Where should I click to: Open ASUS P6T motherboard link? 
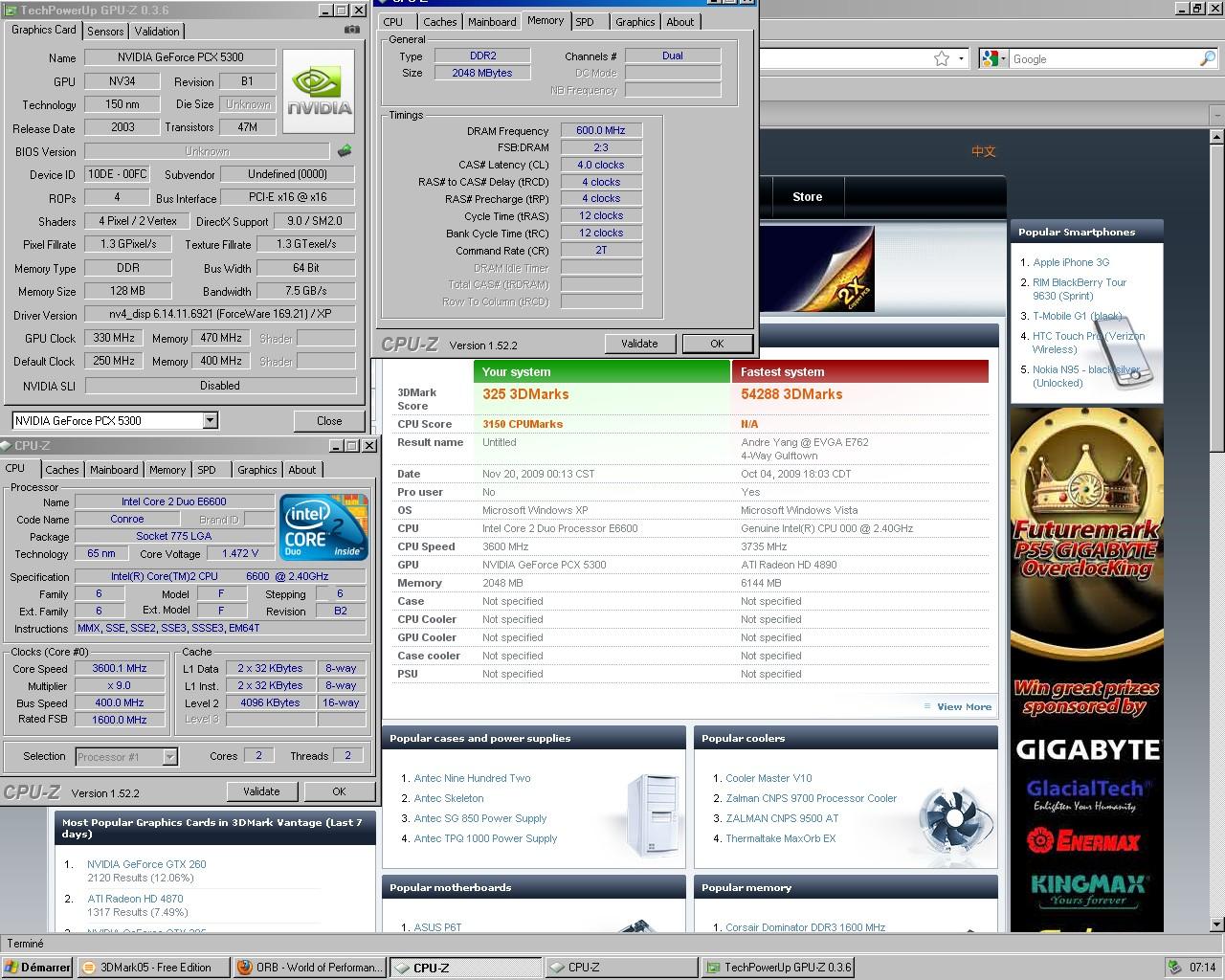(x=437, y=927)
